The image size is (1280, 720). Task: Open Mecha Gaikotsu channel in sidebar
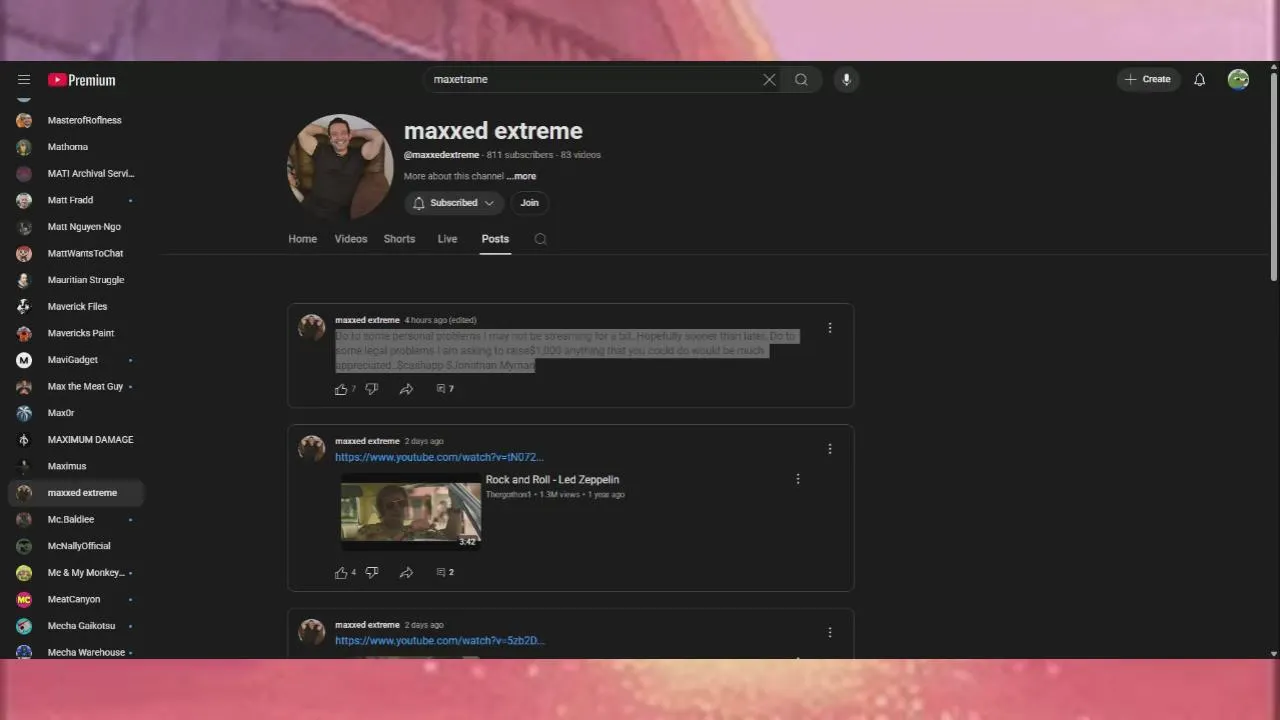pos(76,626)
